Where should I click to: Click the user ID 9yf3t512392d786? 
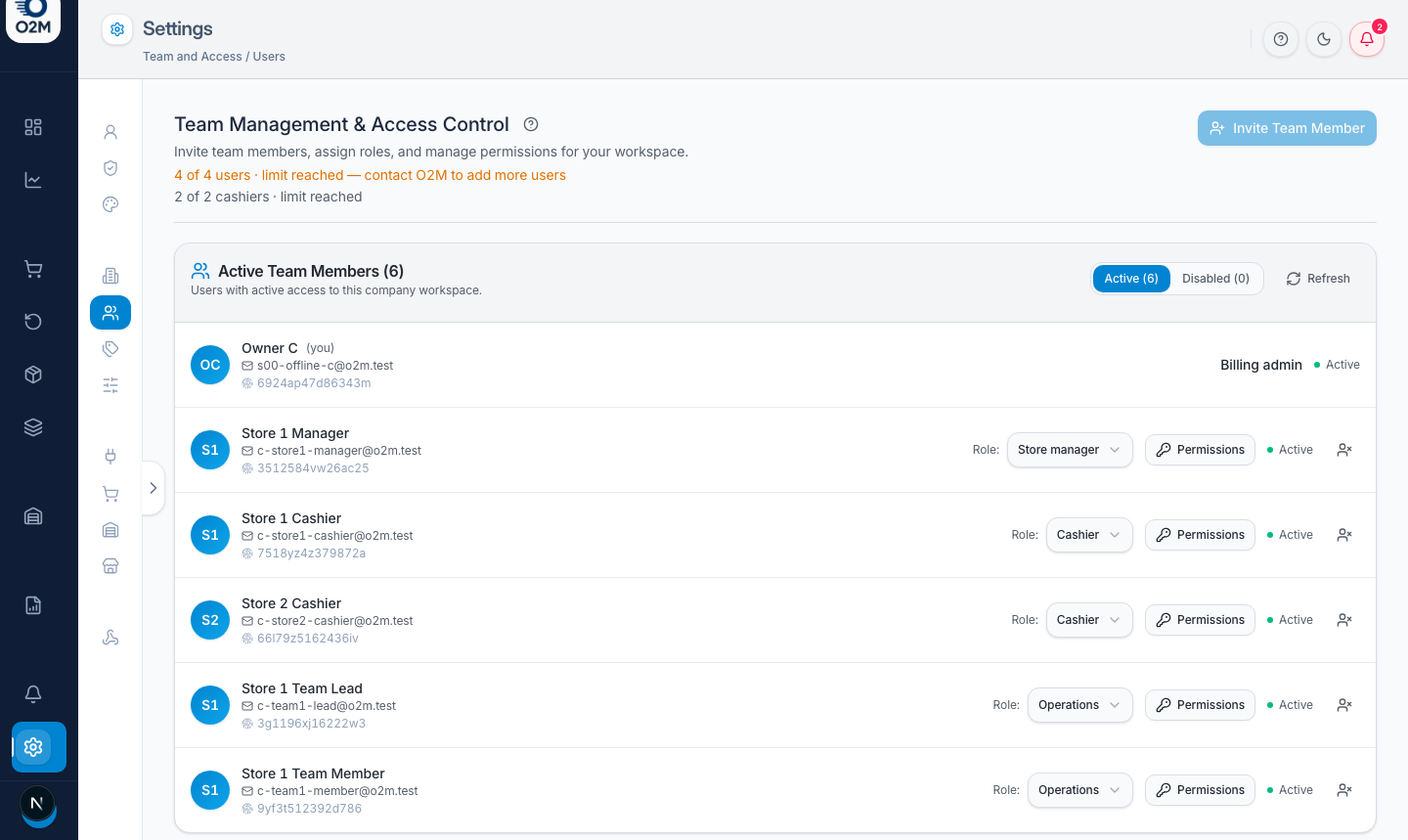click(309, 809)
